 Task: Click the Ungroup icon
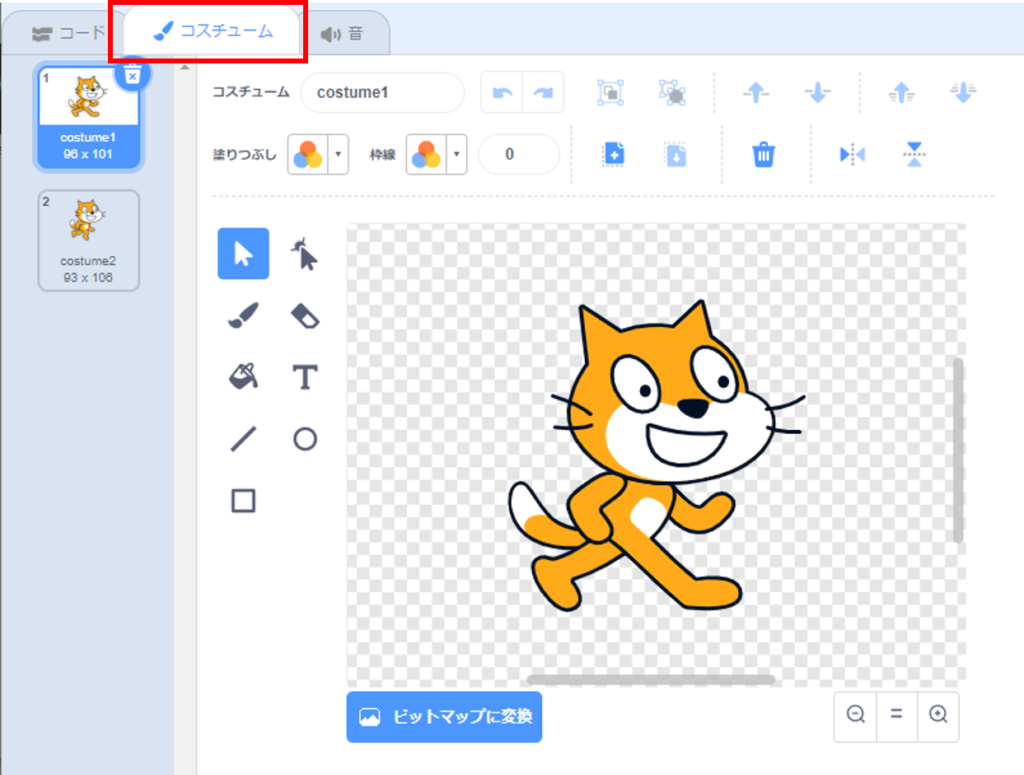pos(672,93)
